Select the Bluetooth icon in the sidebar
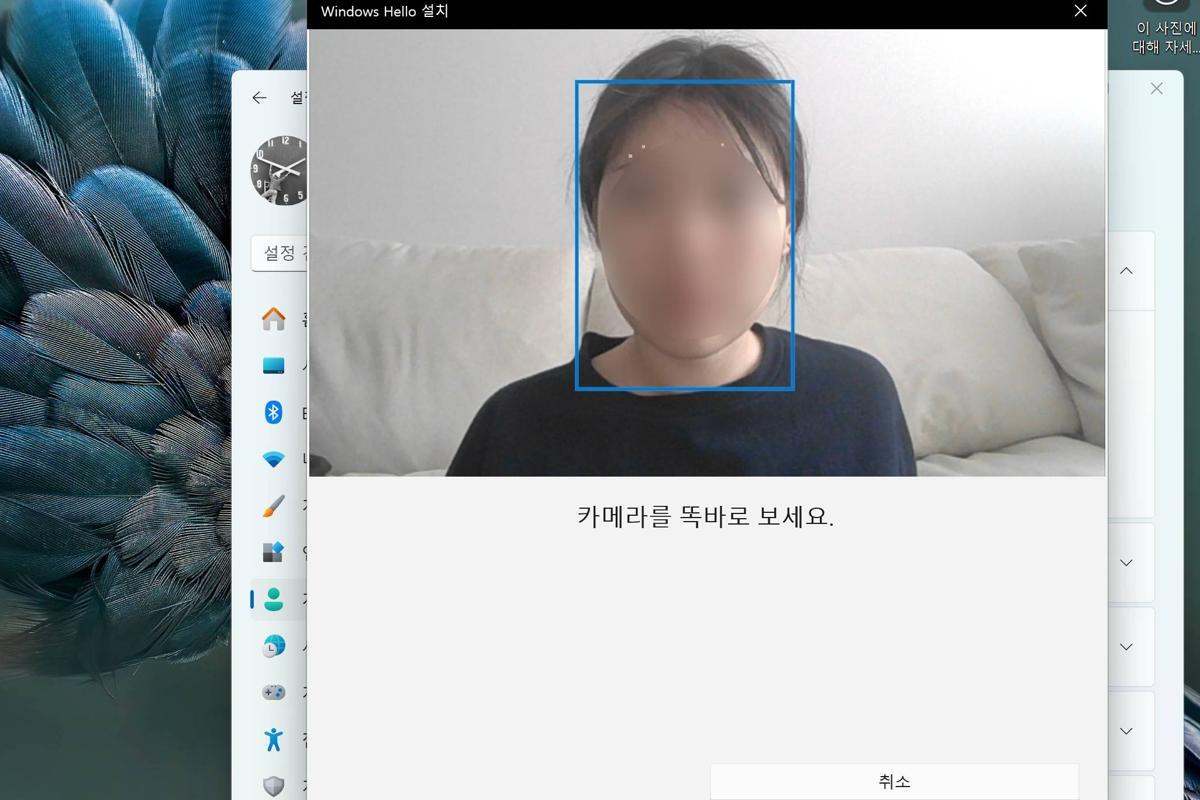This screenshot has width=1200, height=800. point(273,412)
